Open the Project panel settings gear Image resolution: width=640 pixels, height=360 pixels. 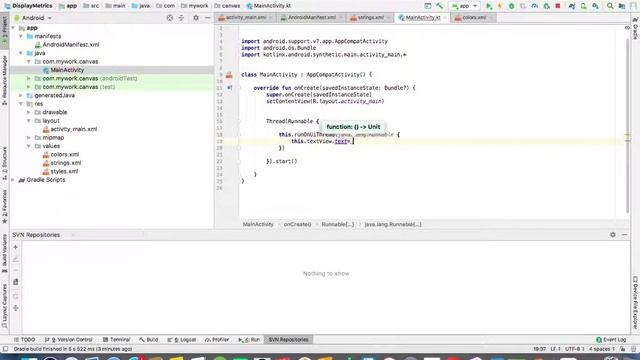[196, 18]
